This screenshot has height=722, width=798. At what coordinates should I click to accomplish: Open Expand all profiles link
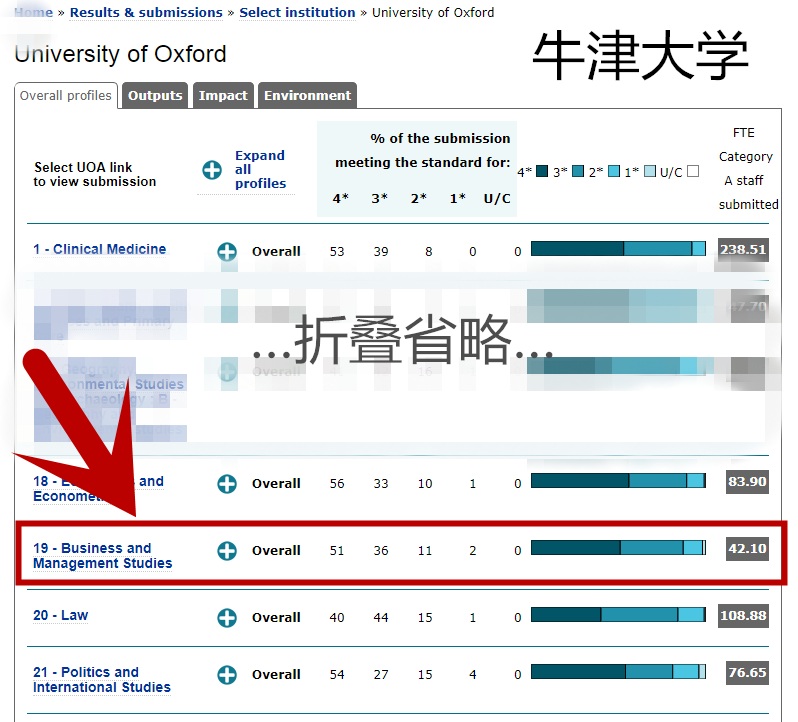pyautogui.click(x=260, y=169)
